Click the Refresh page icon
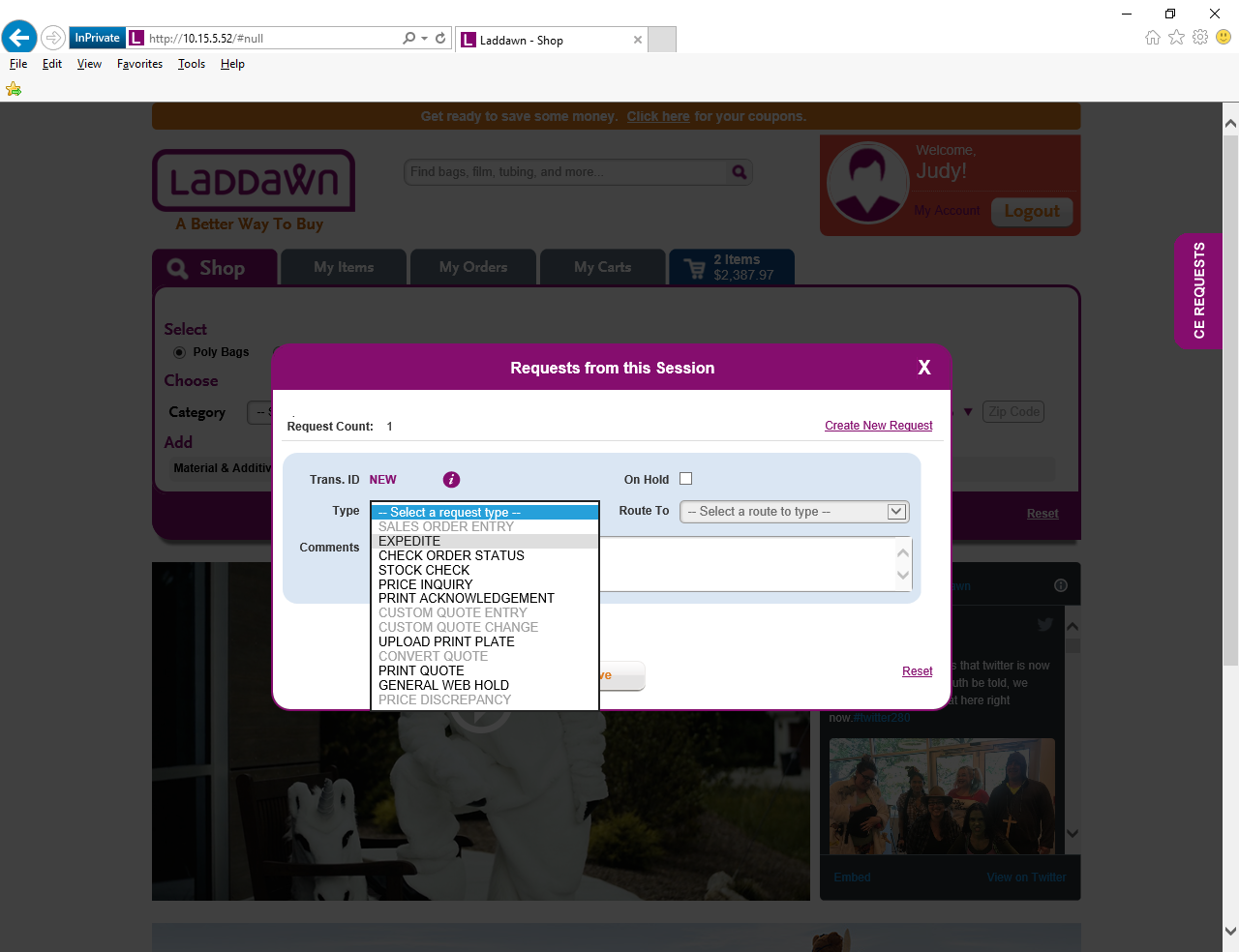 pyautogui.click(x=440, y=38)
